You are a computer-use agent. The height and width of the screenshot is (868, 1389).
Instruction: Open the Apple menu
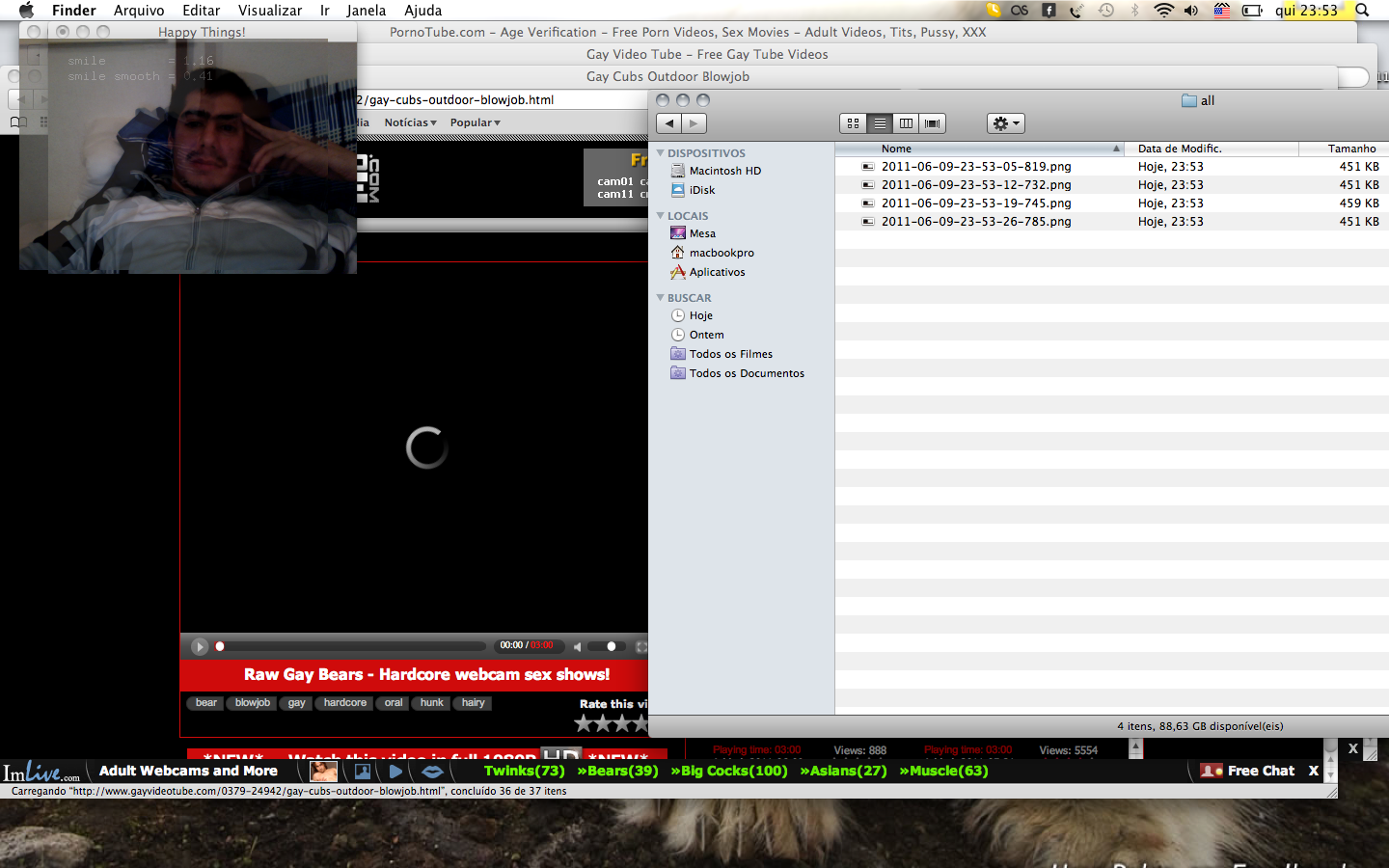[26, 11]
